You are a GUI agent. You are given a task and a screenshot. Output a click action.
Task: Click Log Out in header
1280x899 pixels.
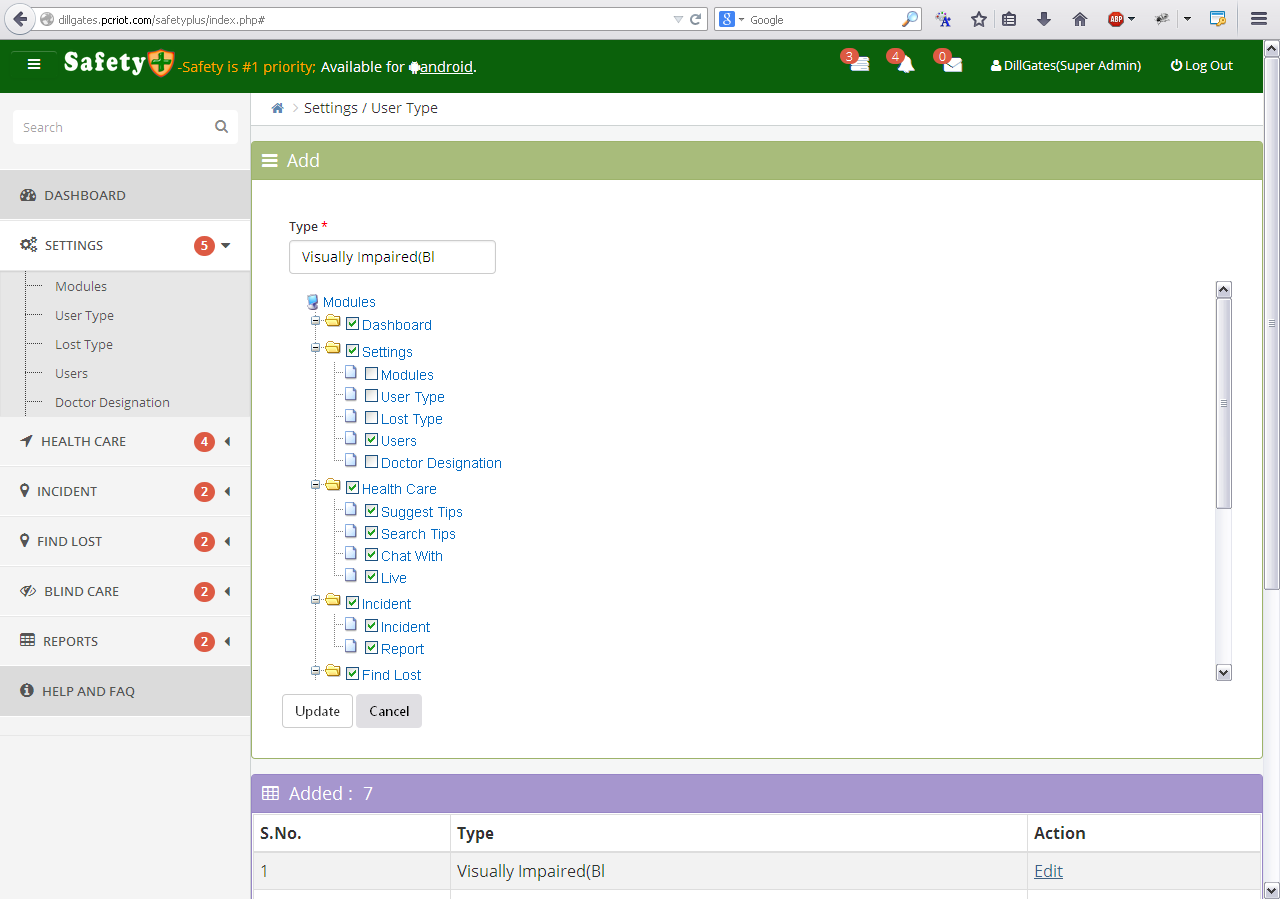click(1201, 65)
